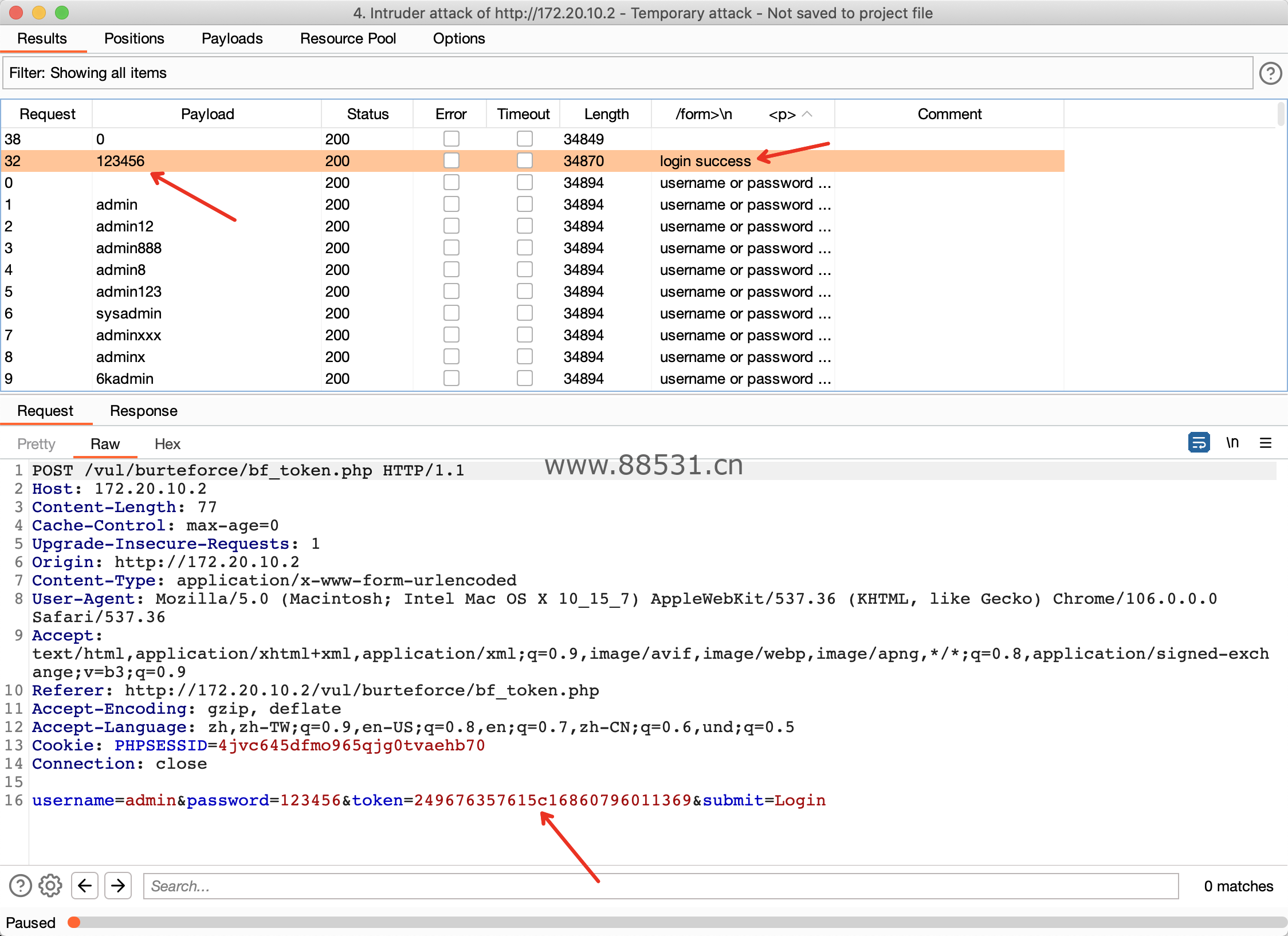Image resolution: width=1288 pixels, height=936 pixels.
Task: Switch to the Payloads tab
Action: (x=232, y=38)
